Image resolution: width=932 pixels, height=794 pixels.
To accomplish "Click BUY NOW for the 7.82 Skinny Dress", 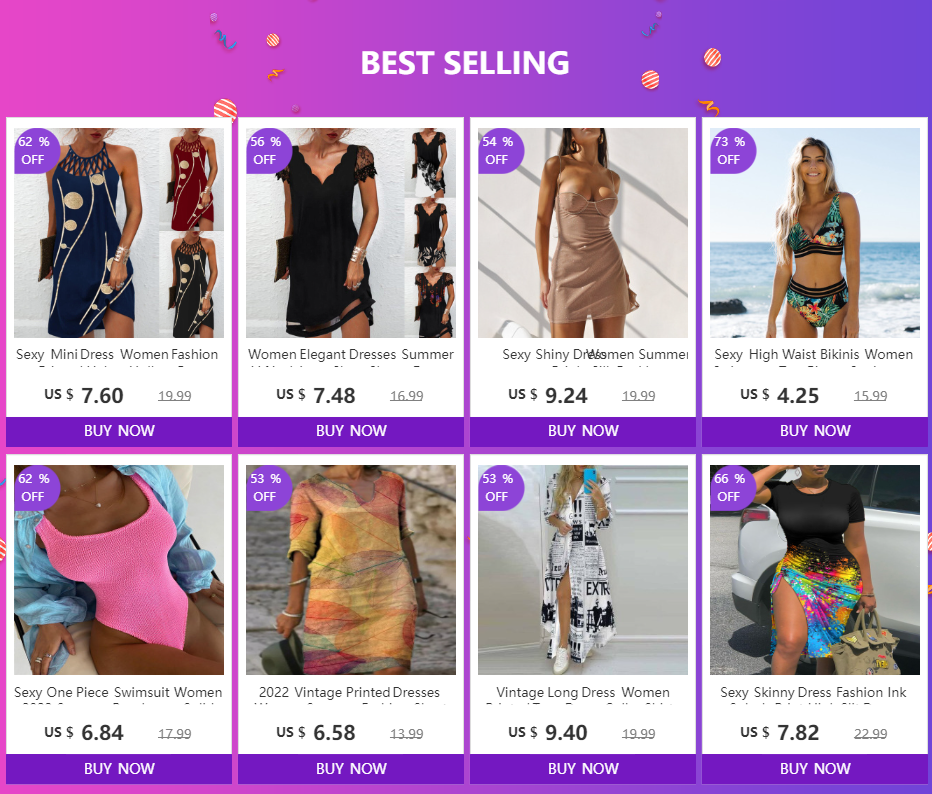I will (x=815, y=768).
